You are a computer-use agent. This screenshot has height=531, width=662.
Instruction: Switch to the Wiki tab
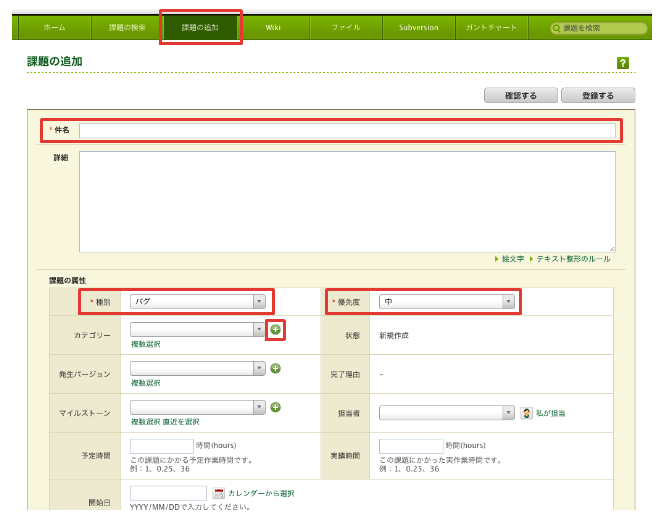click(x=273, y=27)
